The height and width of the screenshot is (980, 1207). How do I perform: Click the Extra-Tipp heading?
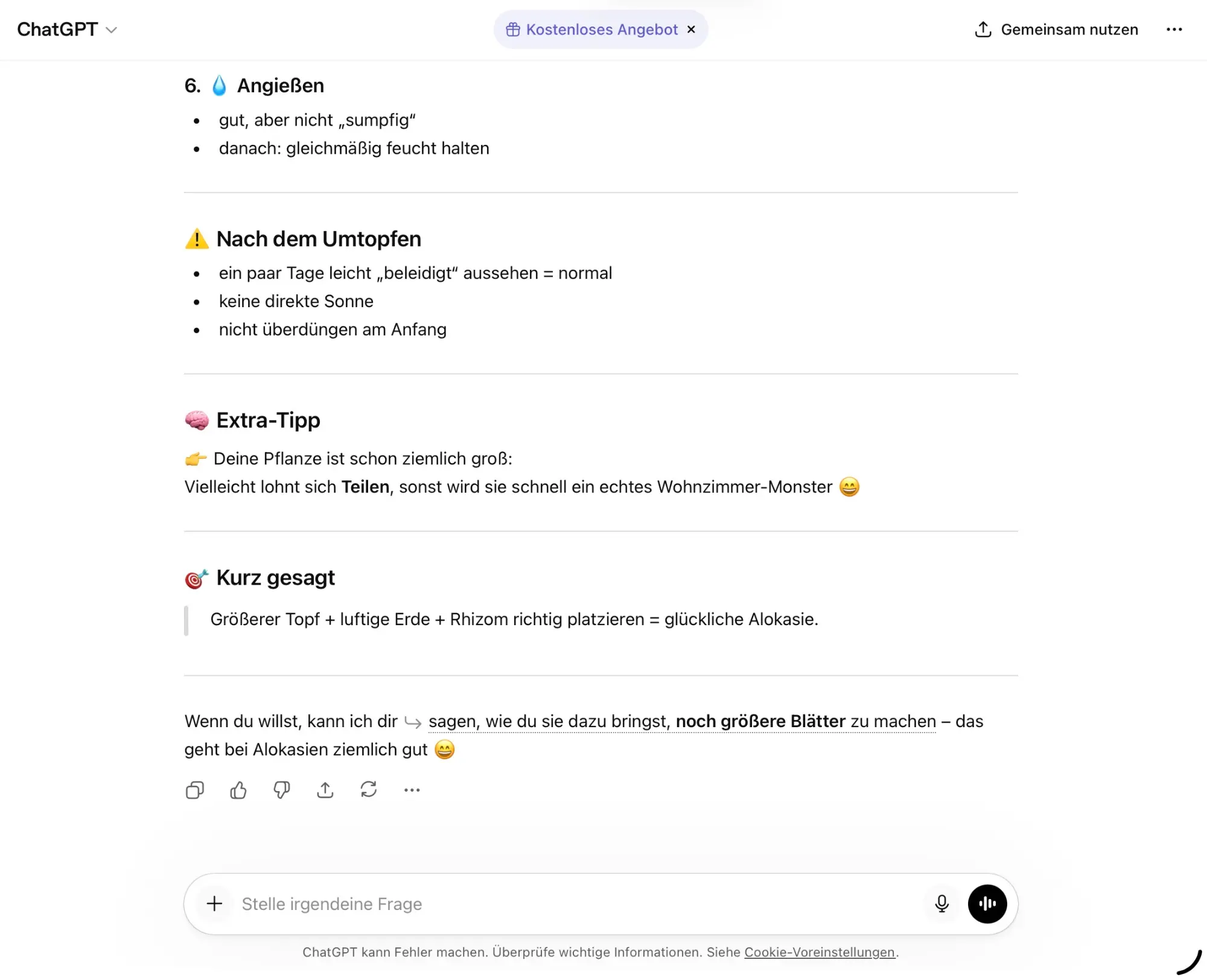pos(268,420)
